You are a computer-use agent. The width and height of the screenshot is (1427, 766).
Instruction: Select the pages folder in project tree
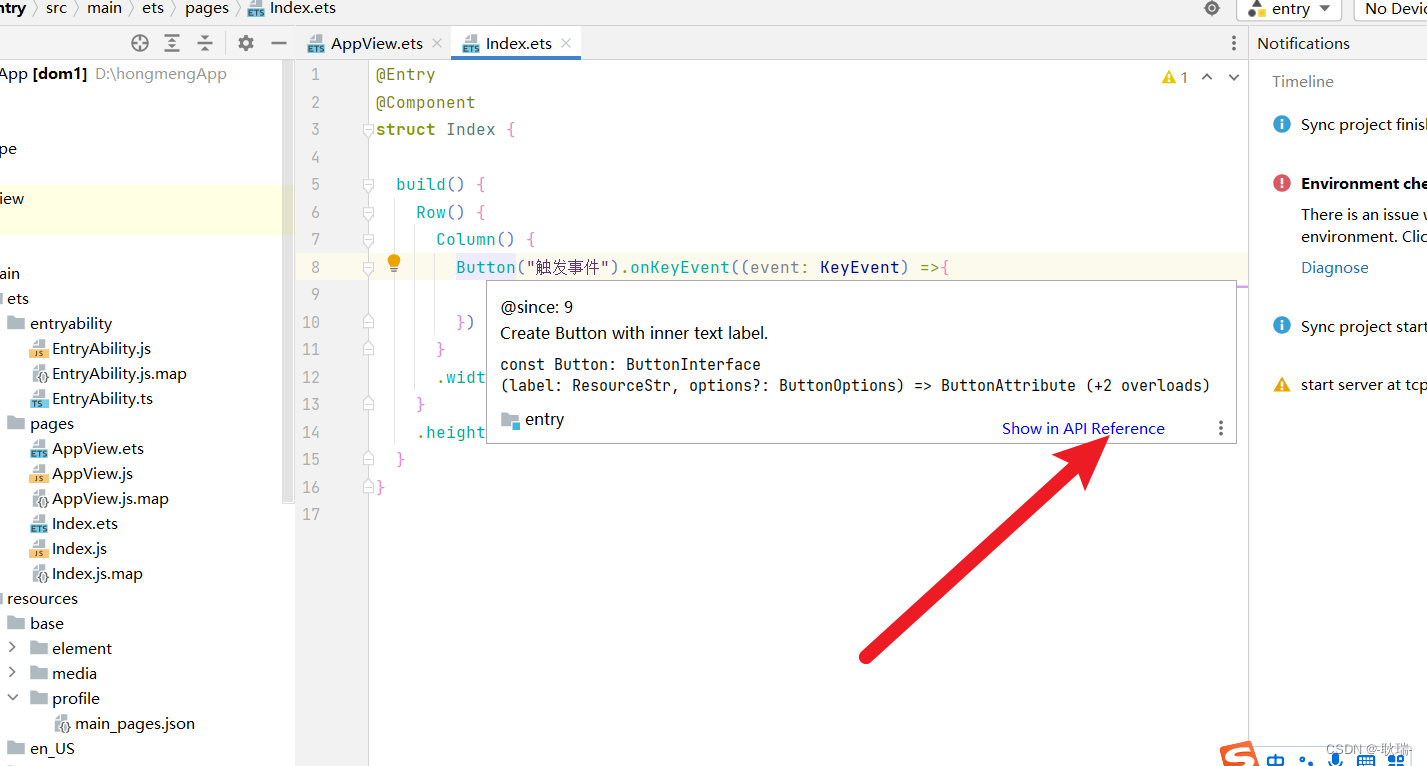[x=51, y=423]
